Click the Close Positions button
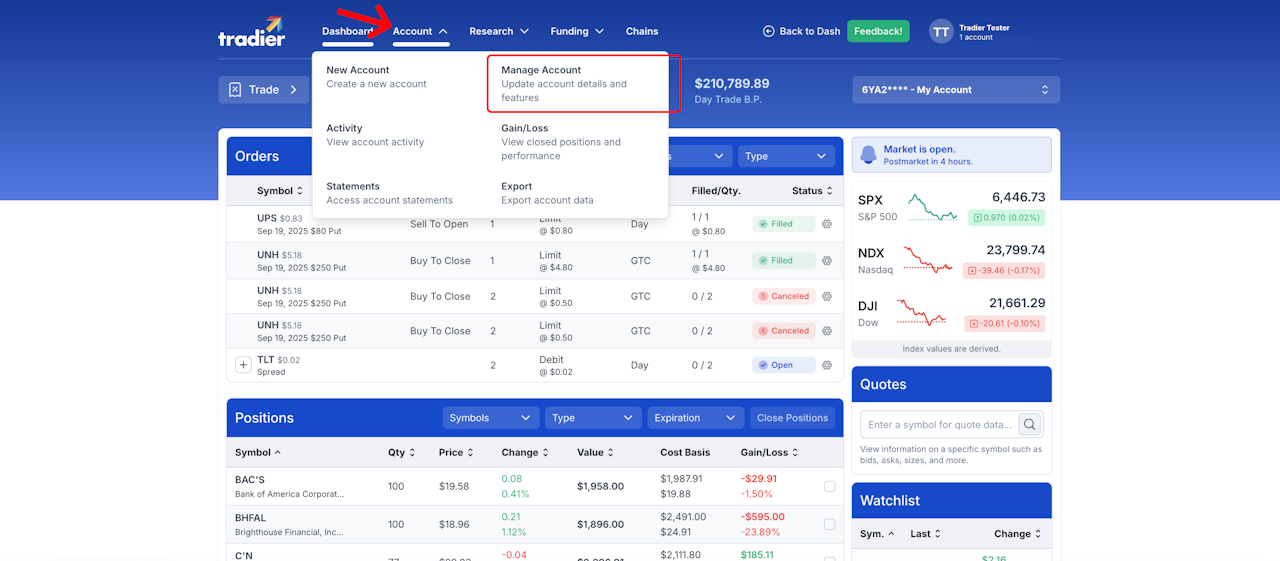1280x561 pixels. point(793,418)
